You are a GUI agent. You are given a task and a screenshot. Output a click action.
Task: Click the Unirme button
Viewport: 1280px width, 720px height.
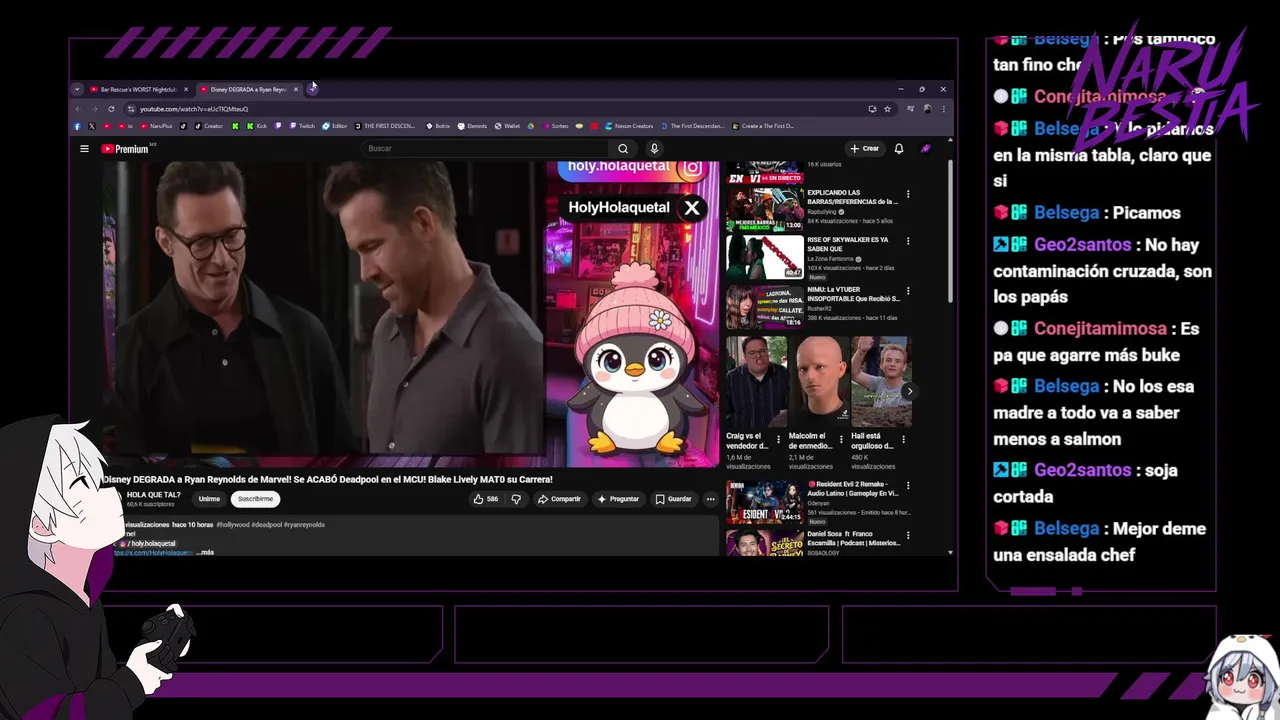tap(209, 499)
